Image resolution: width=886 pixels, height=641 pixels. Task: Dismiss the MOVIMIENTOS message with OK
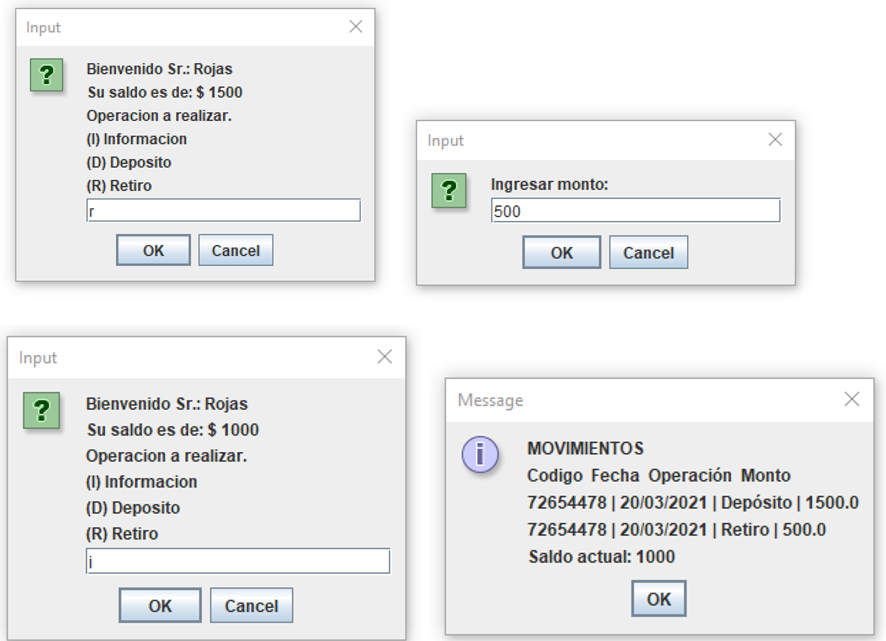coord(659,599)
